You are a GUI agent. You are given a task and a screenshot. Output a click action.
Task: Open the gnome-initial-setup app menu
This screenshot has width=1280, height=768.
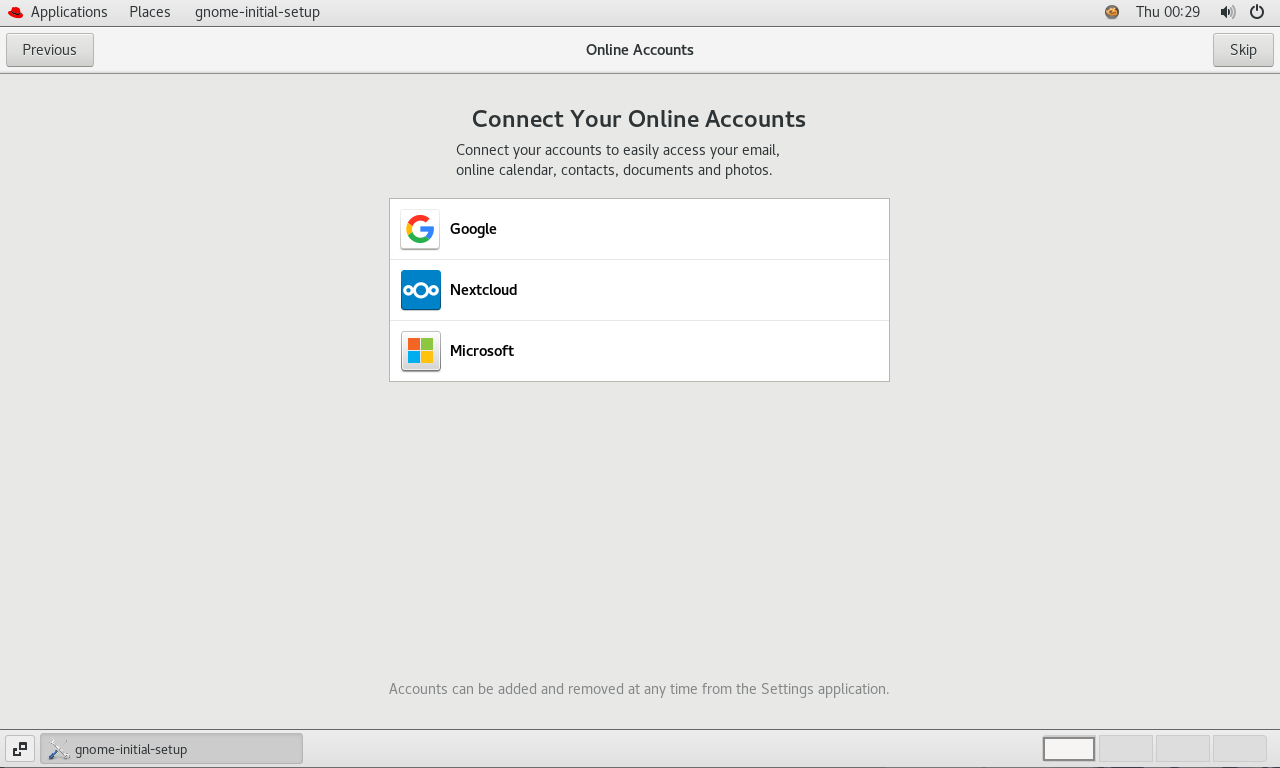257,12
